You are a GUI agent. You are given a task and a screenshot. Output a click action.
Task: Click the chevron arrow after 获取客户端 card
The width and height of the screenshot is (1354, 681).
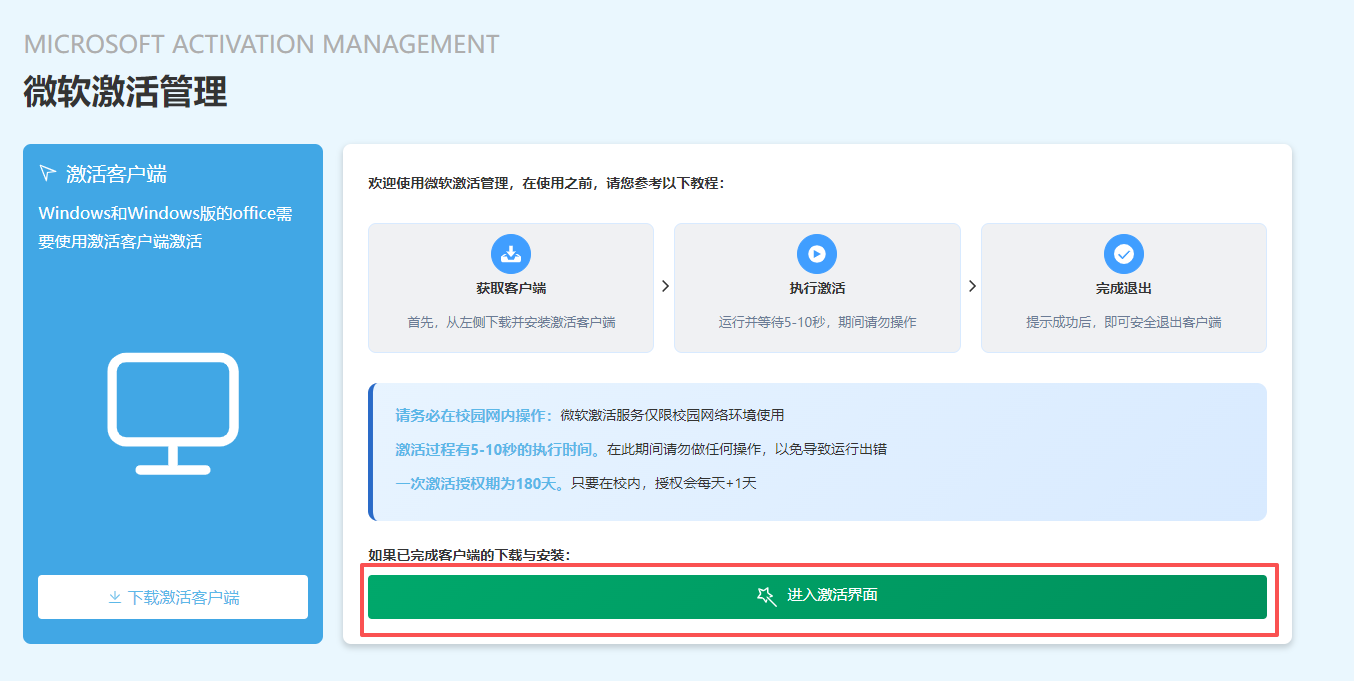pyautogui.click(x=665, y=286)
